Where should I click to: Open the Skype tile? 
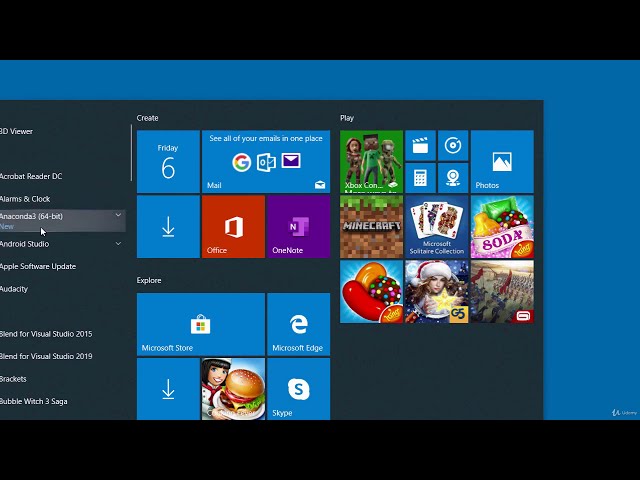tap(298, 389)
